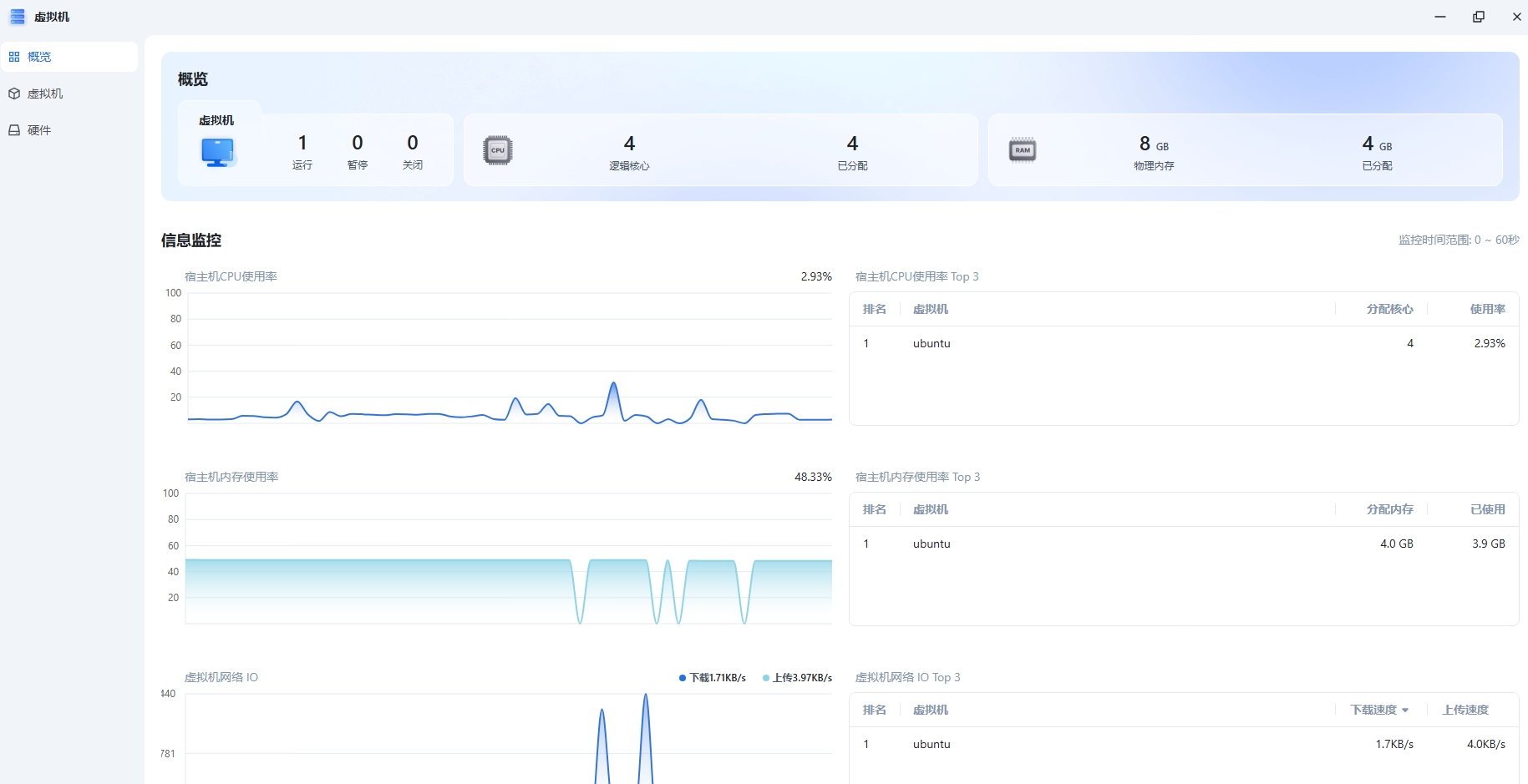Click the 信息监控 section heading
The width and height of the screenshot is (1528, 784).
(191, 240)
